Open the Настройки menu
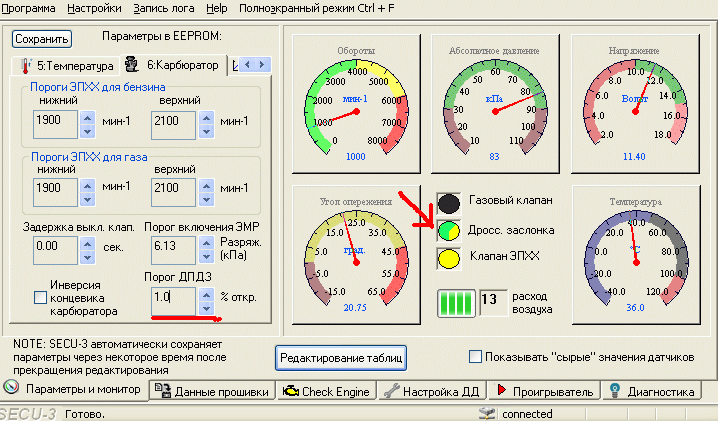The image size is (718, 421). 98,8
